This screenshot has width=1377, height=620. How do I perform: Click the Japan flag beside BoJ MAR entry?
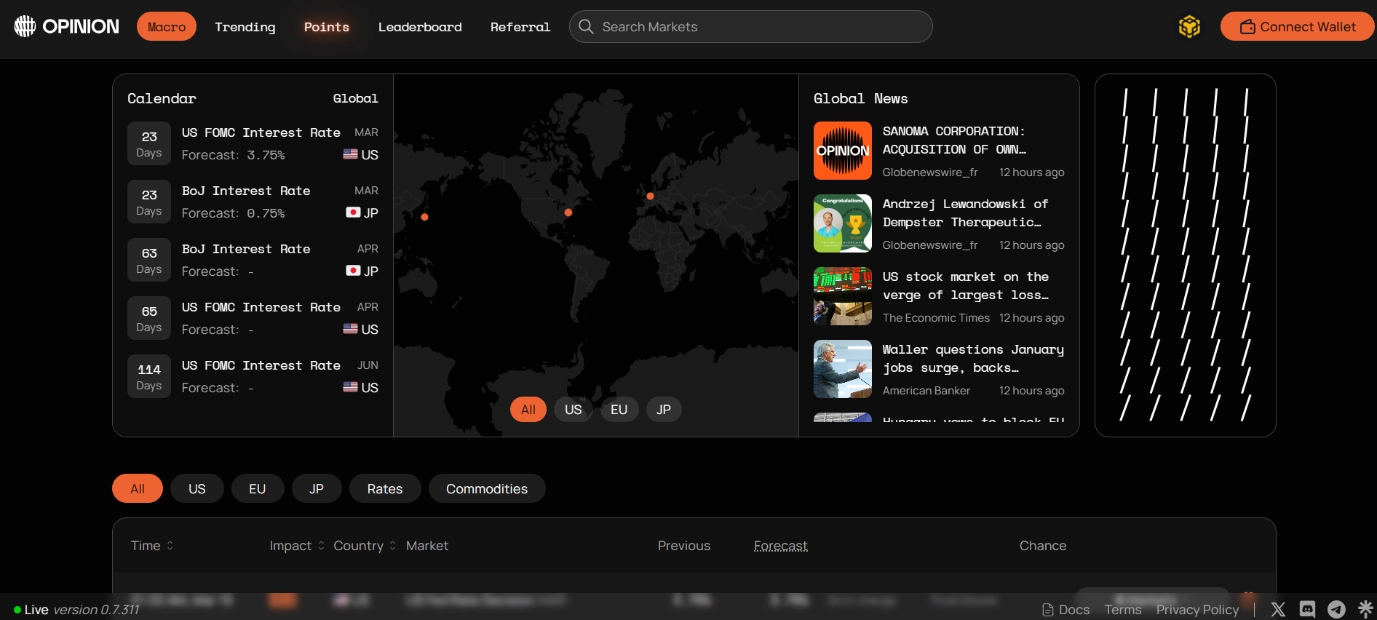click(x=352, y=213)
